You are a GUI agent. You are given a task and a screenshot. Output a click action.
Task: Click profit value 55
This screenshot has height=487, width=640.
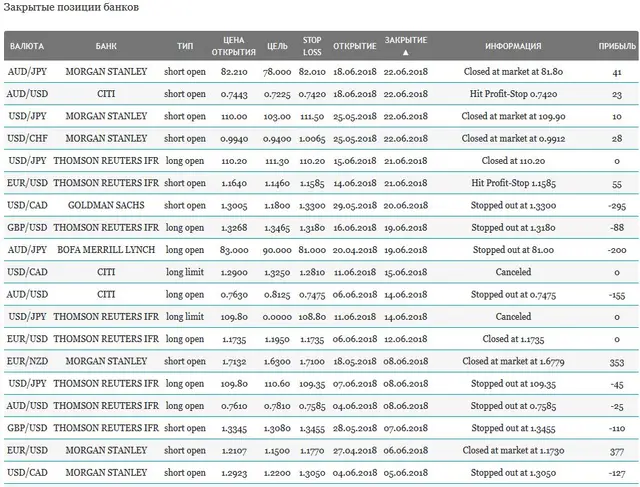617,184
